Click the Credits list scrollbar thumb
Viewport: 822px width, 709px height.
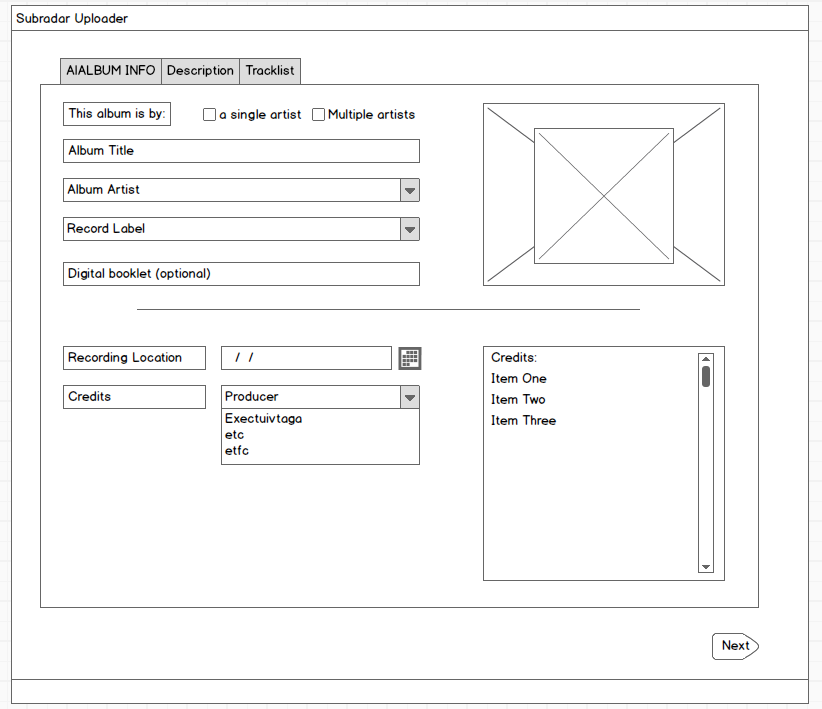pyautogui.click(x=706, y=377)
